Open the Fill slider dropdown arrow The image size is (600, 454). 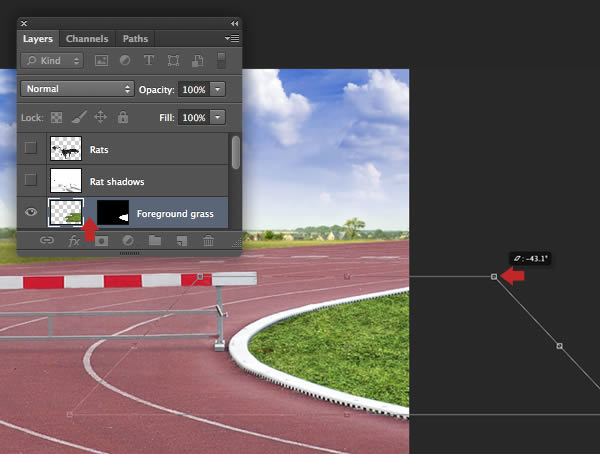pyautogui.click(x=217, y=118)
